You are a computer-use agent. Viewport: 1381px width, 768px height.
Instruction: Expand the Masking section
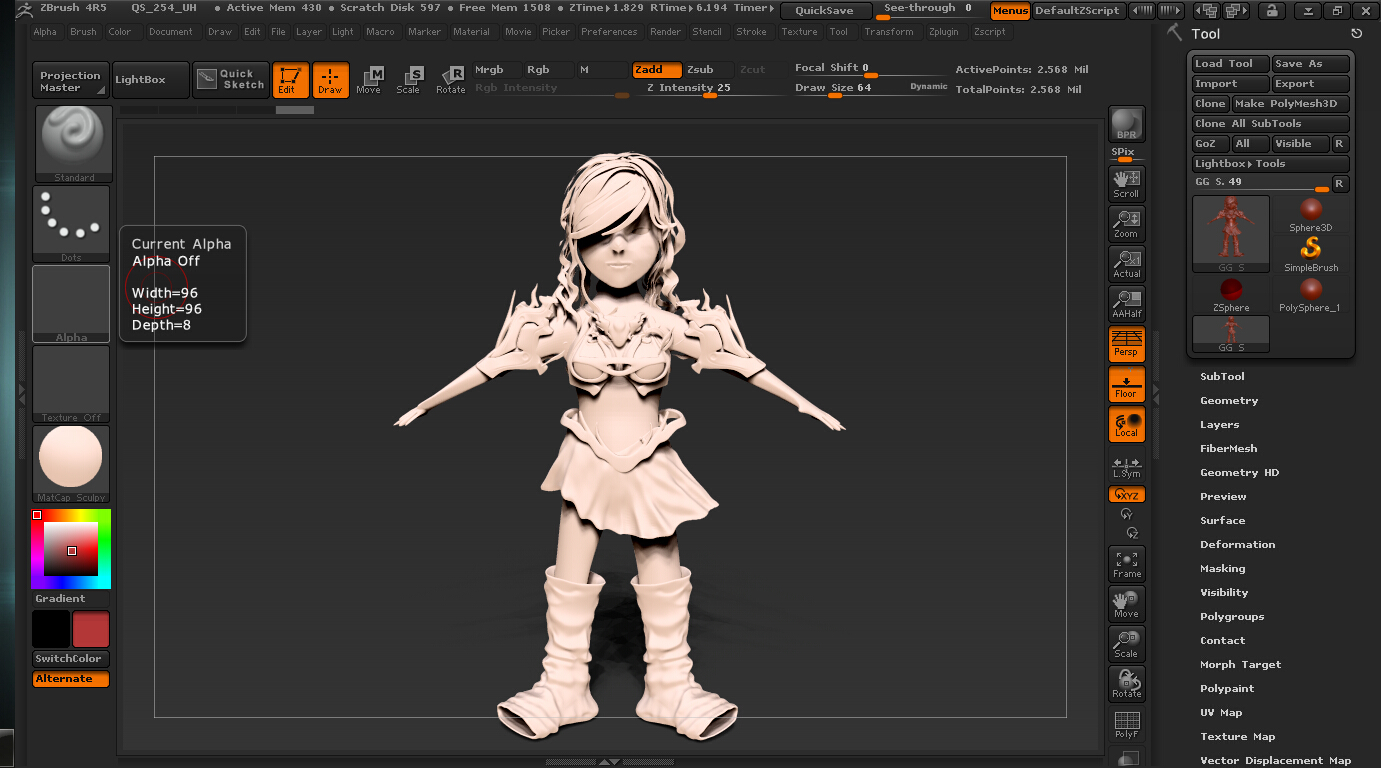point(1223,569)
